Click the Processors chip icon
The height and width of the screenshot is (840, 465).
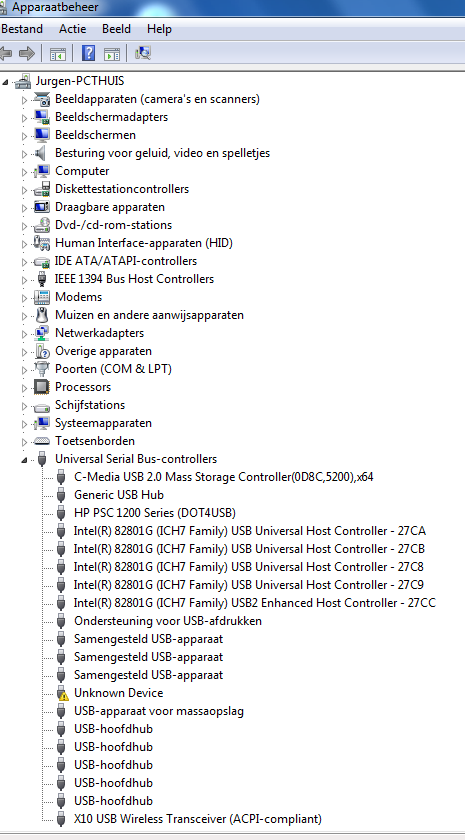click(x=41, y=387)
